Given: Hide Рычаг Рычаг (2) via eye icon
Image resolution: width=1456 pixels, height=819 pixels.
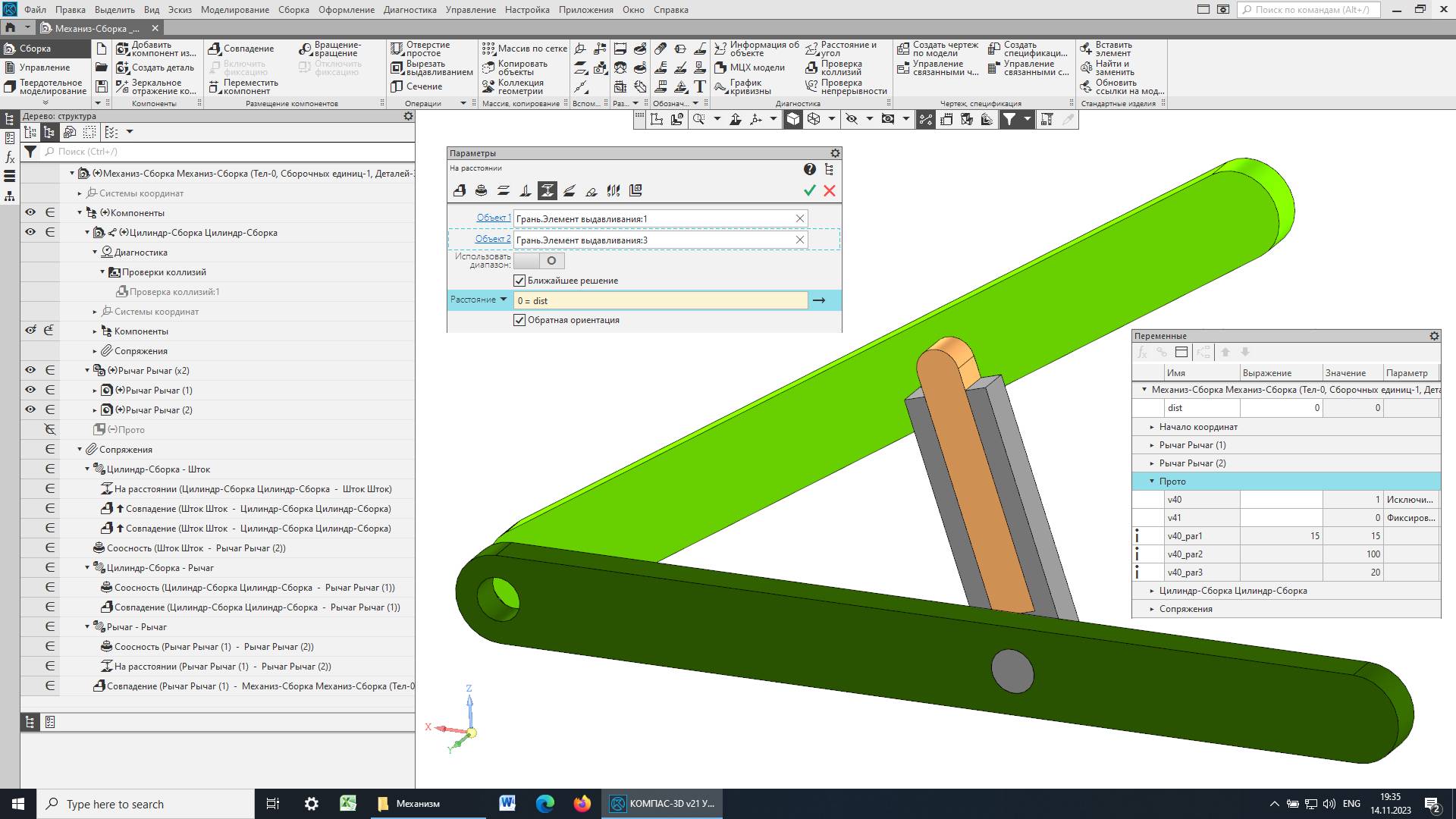Looking at the screenshot, I should (30, 410).
